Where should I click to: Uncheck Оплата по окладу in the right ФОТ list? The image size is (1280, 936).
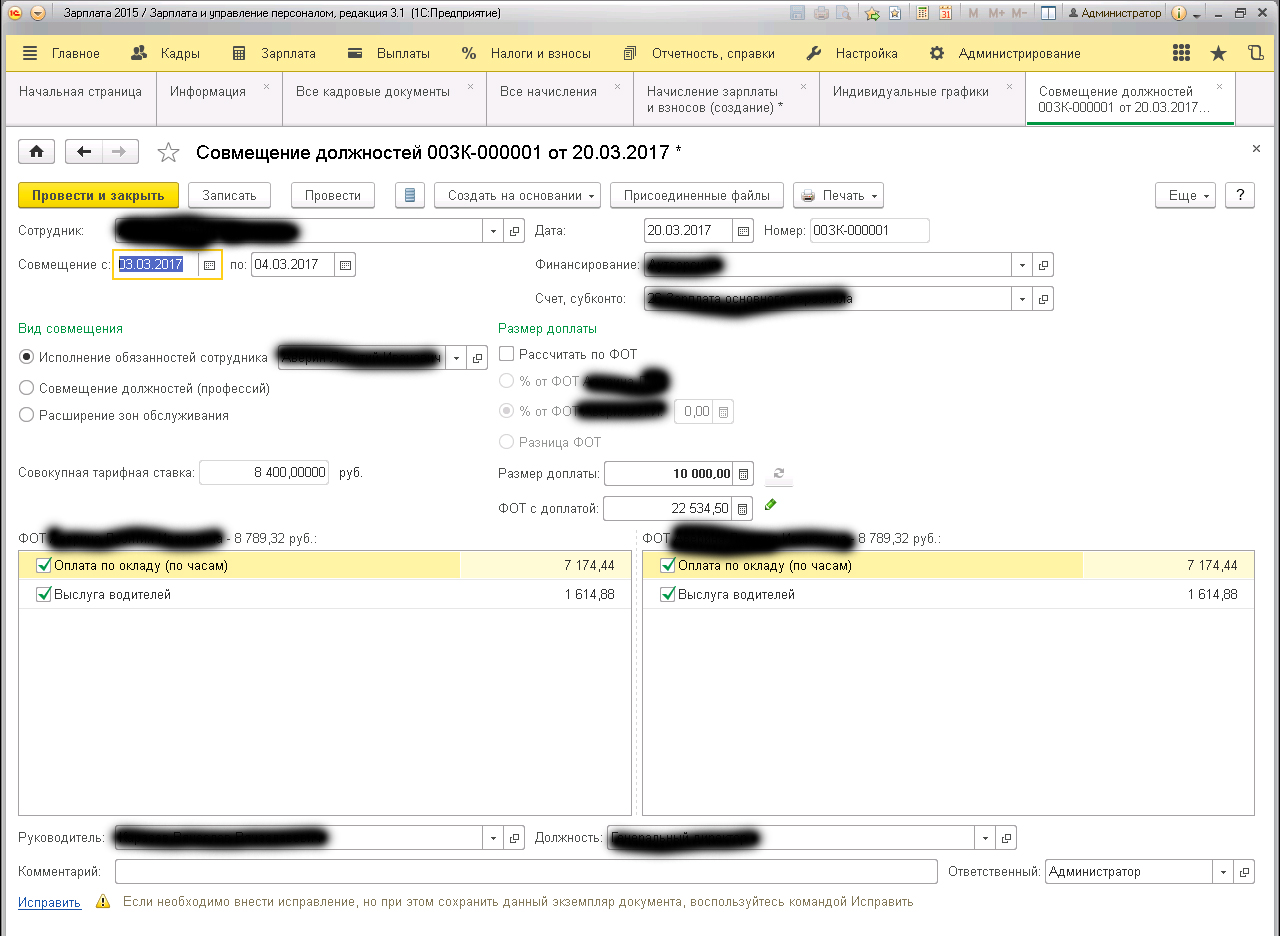pyautogui.click(x=668, y=565)
